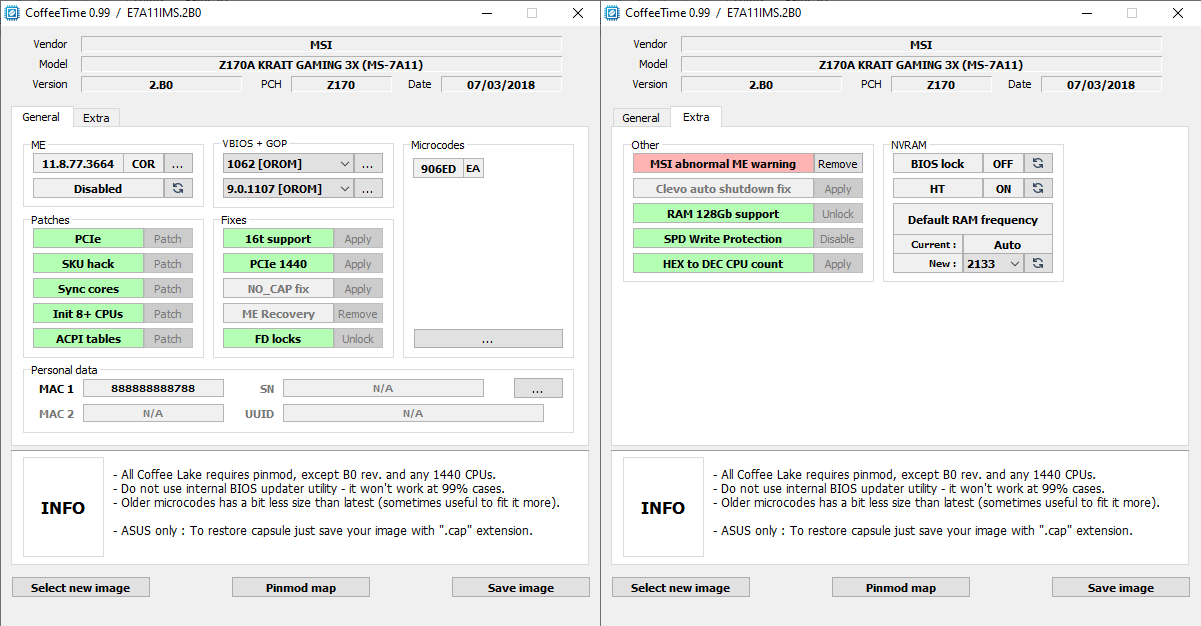1201x626 pixels.
Task: Apply Clevo auto shutdown fix
Action: click(838, 188)
